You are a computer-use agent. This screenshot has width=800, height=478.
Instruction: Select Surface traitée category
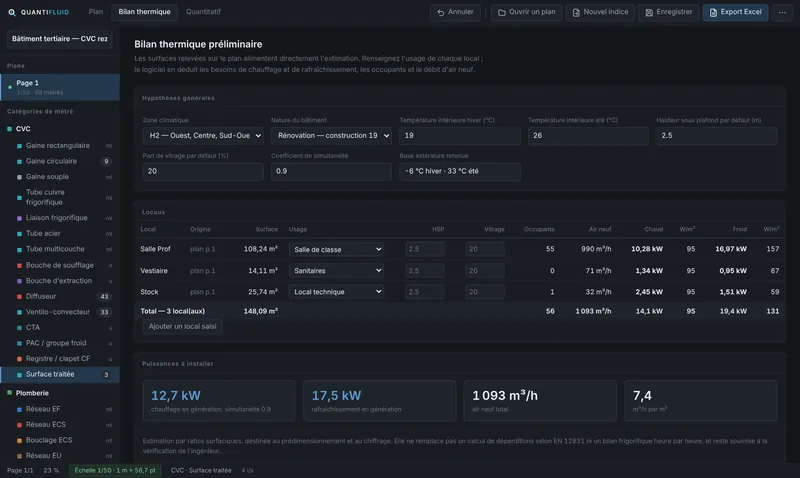point(60,374)
